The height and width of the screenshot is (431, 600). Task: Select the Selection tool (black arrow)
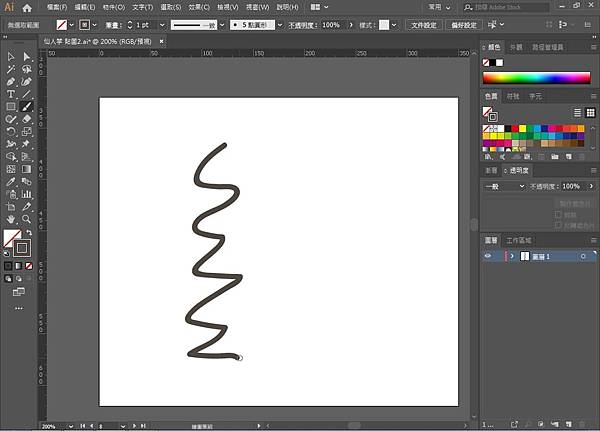(11, 57)
